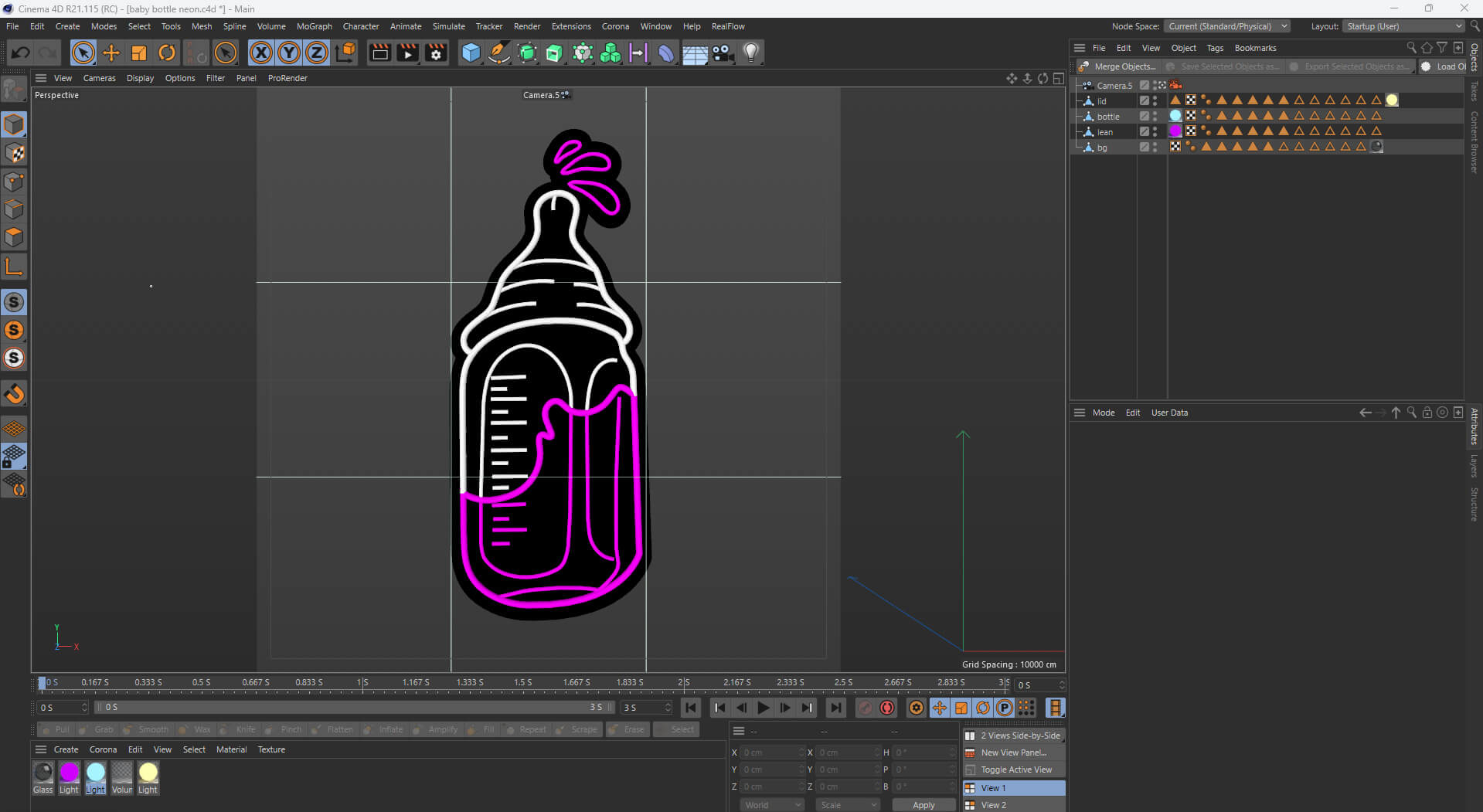Click the Record Active Objects button
Image resolution: width=1483 pixels, height=812 pixels.
(x=865, y=707)
